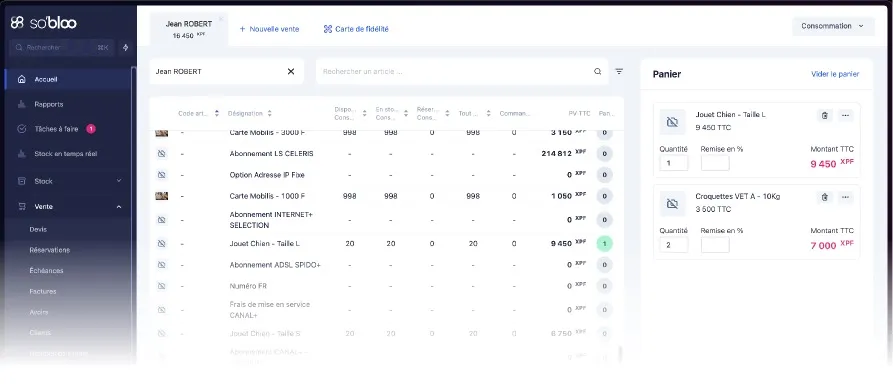Open Carte de fidélité
This screenshot has width=893, height=387.
pos(356,29)
